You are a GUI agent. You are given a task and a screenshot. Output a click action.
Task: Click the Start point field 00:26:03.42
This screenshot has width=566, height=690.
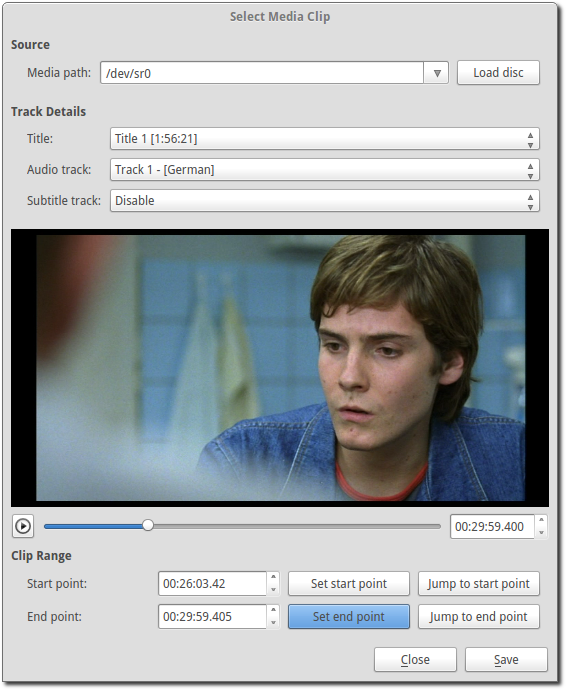click(212, 584)
